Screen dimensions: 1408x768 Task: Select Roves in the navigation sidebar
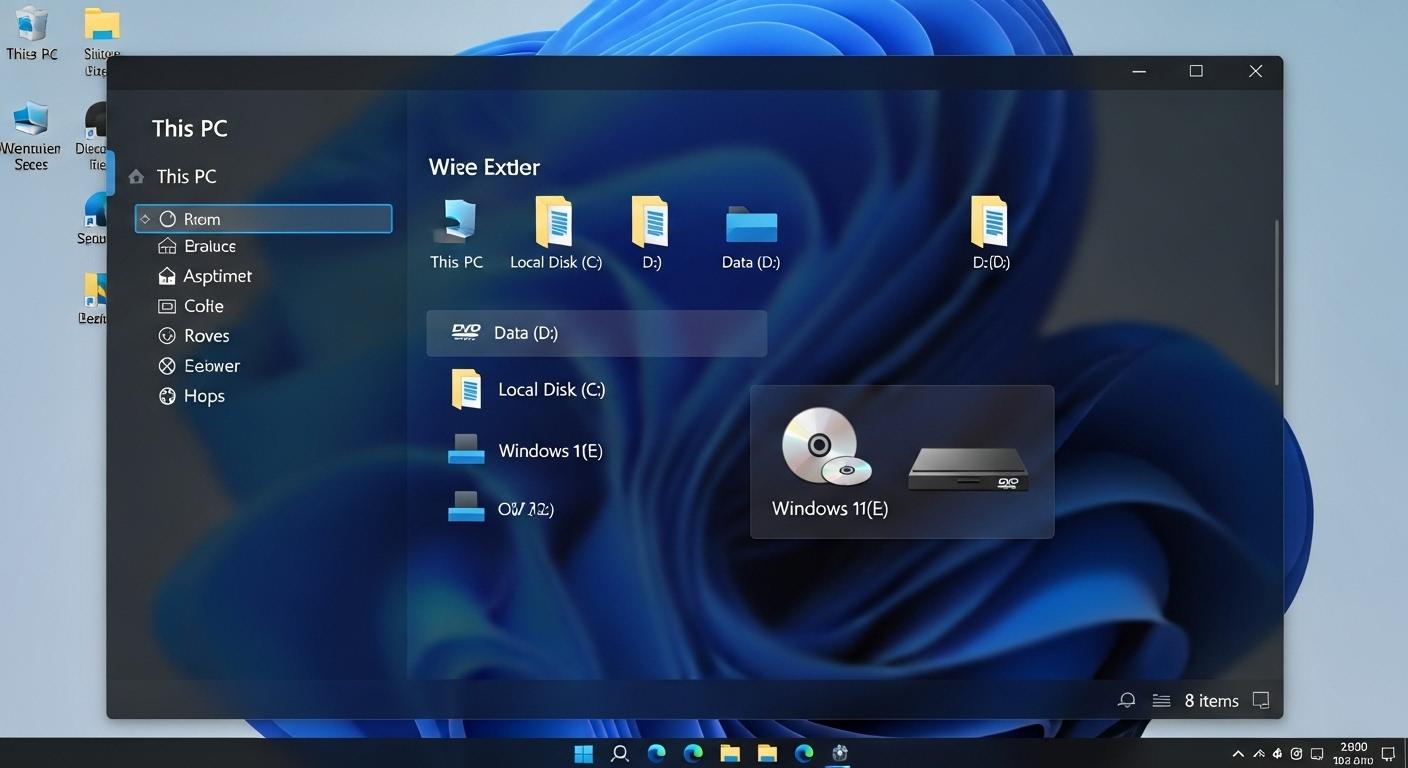206,336
